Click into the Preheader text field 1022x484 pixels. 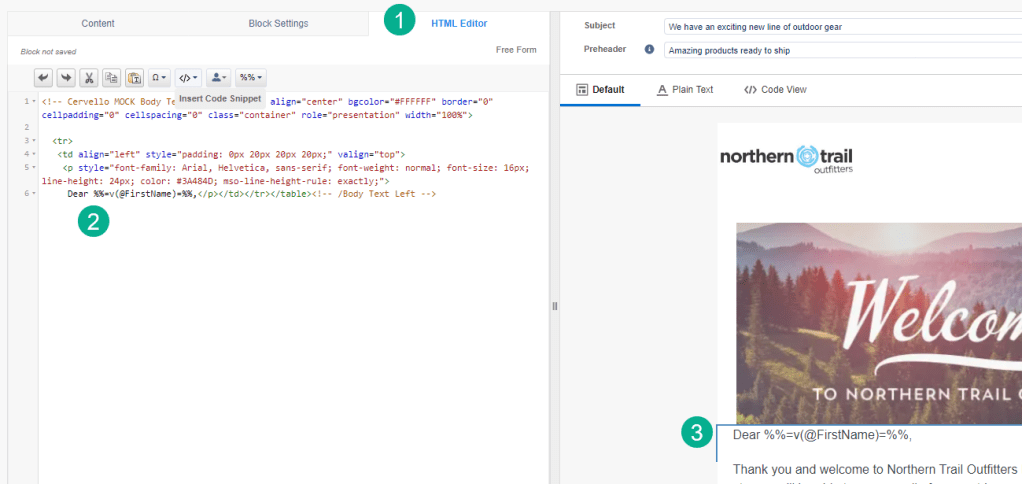pyautogui.click(x=840, y=50)
